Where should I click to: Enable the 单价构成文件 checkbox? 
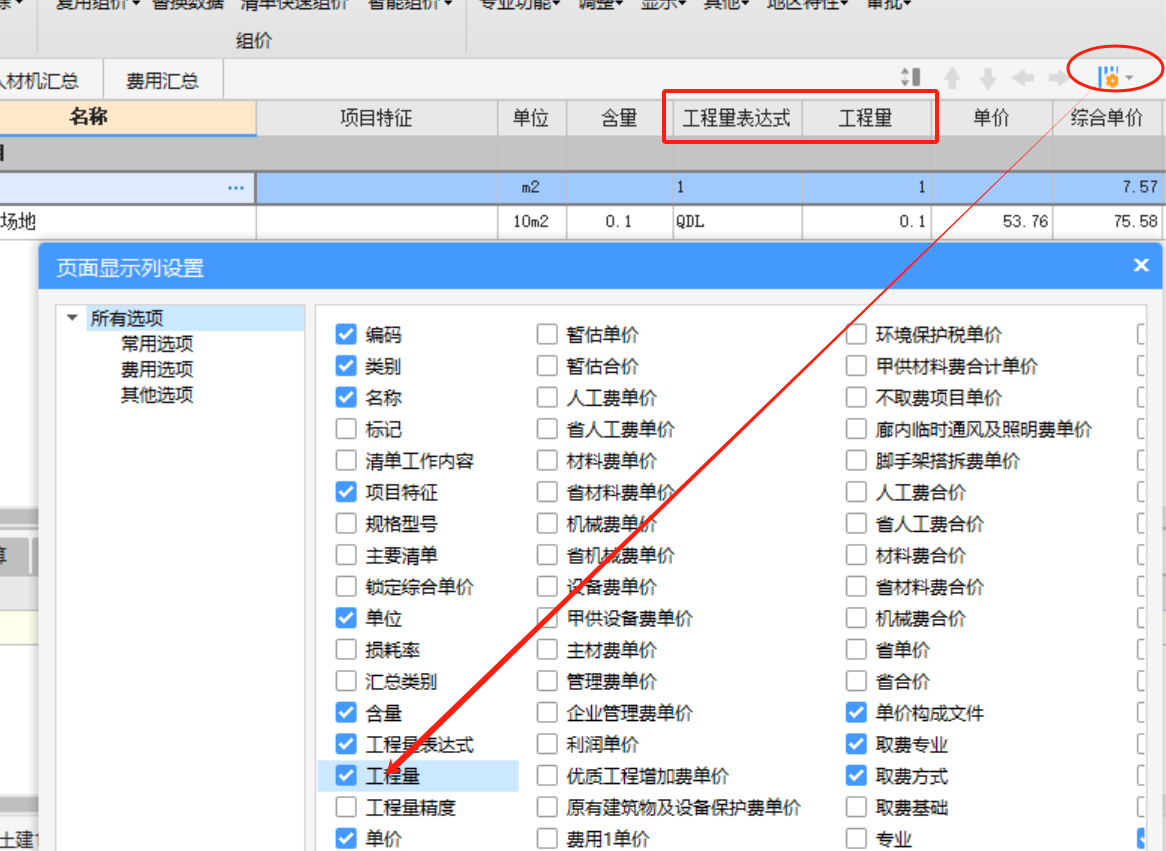click(857, 713)
